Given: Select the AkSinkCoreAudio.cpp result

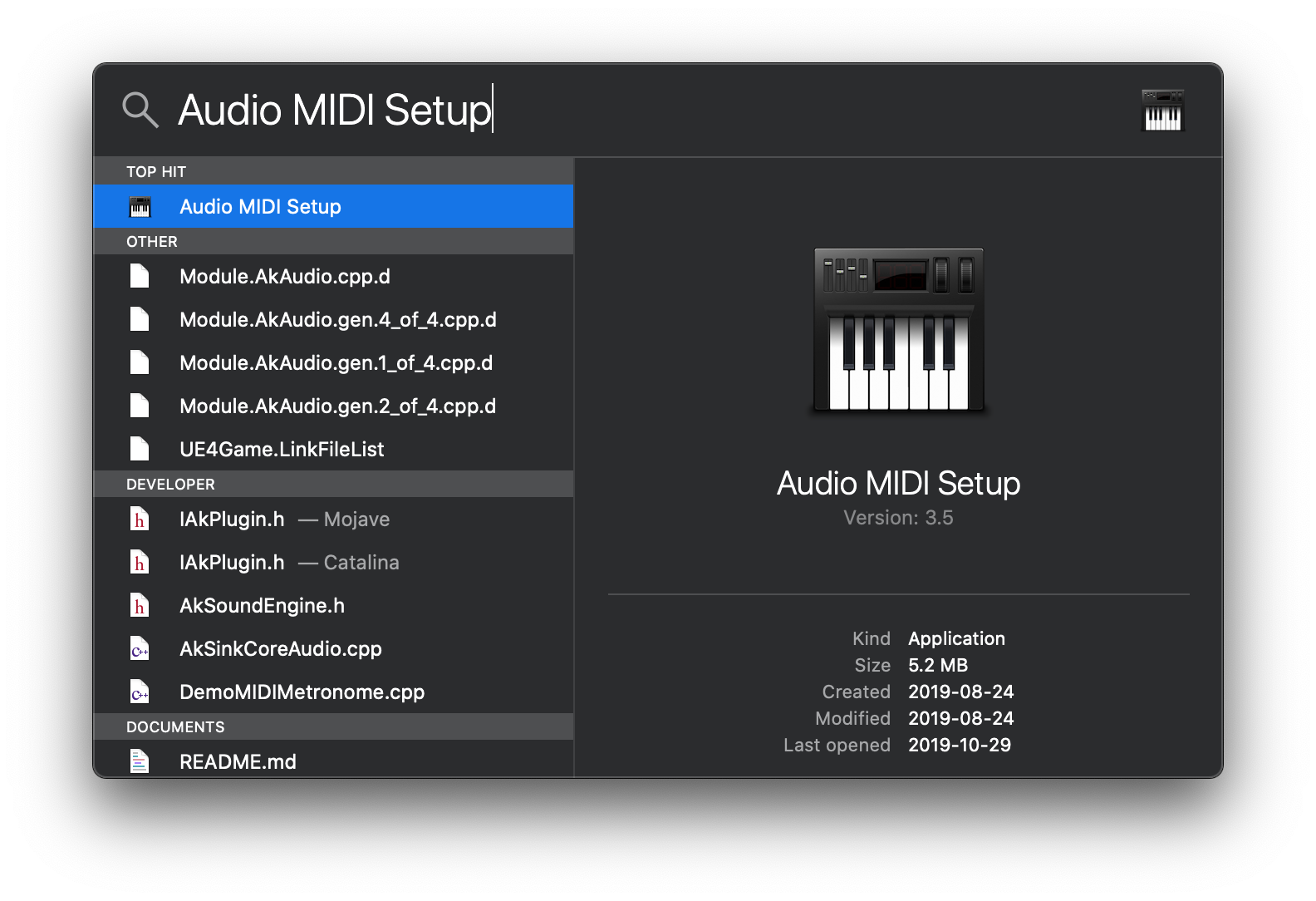Looking at the screenshot, I should coord(333,648).
